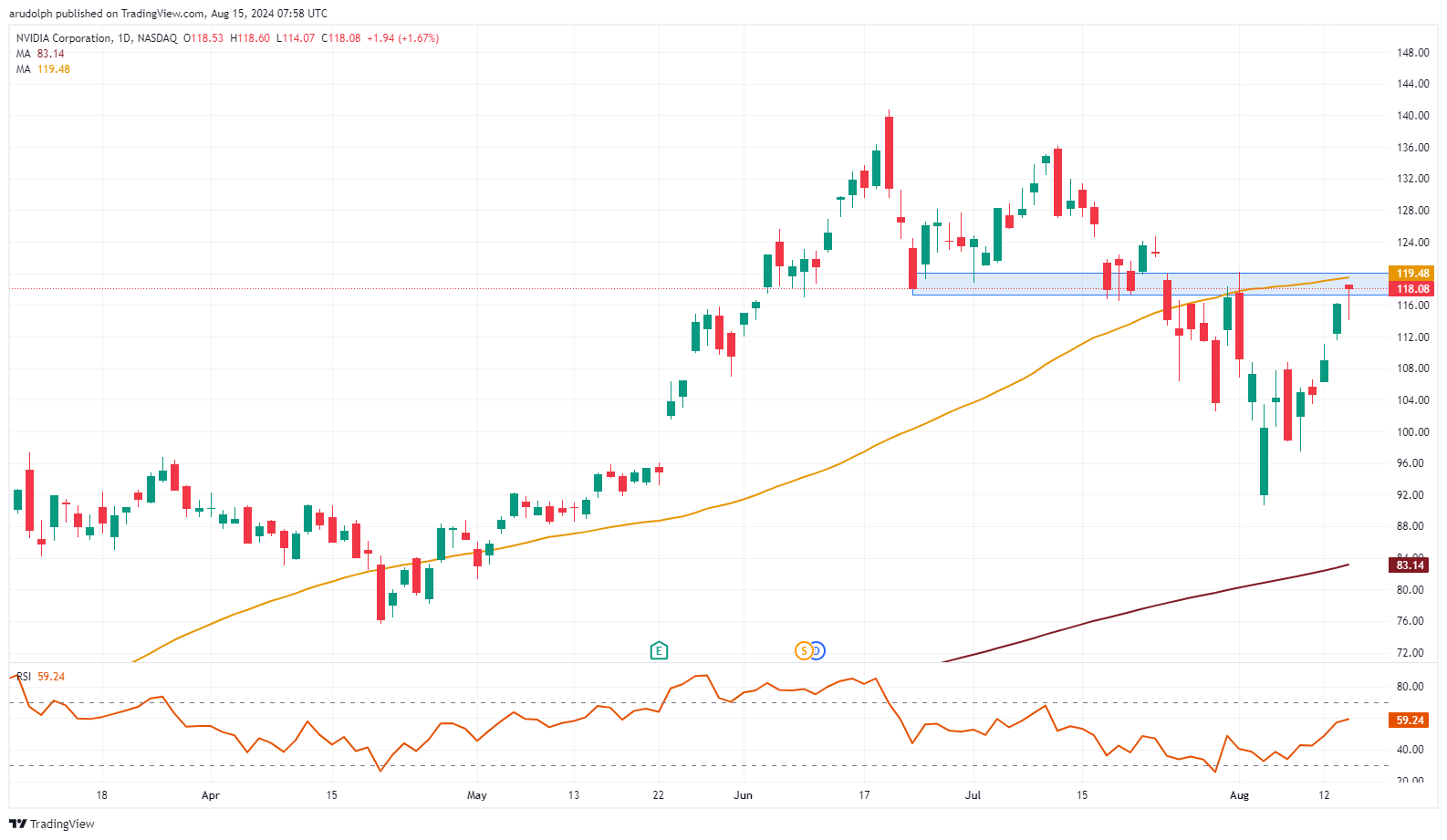Click the Apr date axis label

click(211, 795)
